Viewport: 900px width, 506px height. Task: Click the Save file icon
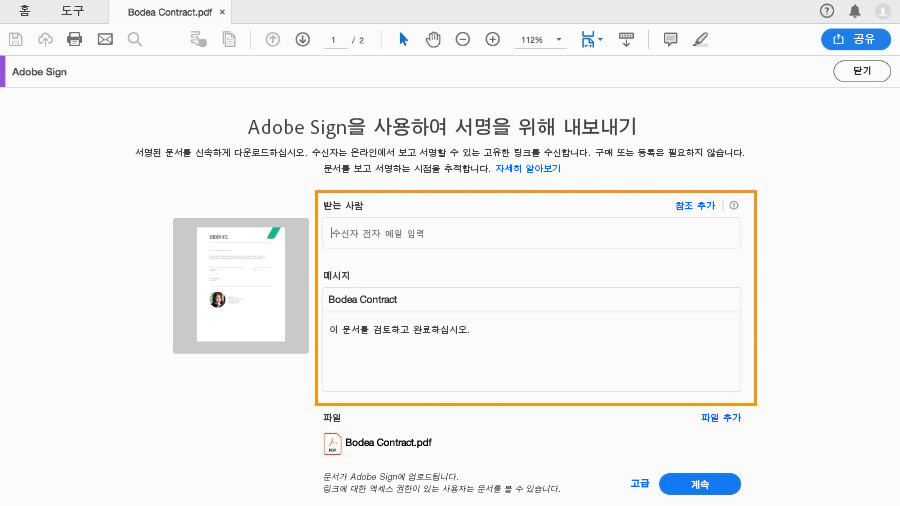click(x=15, y=39)
